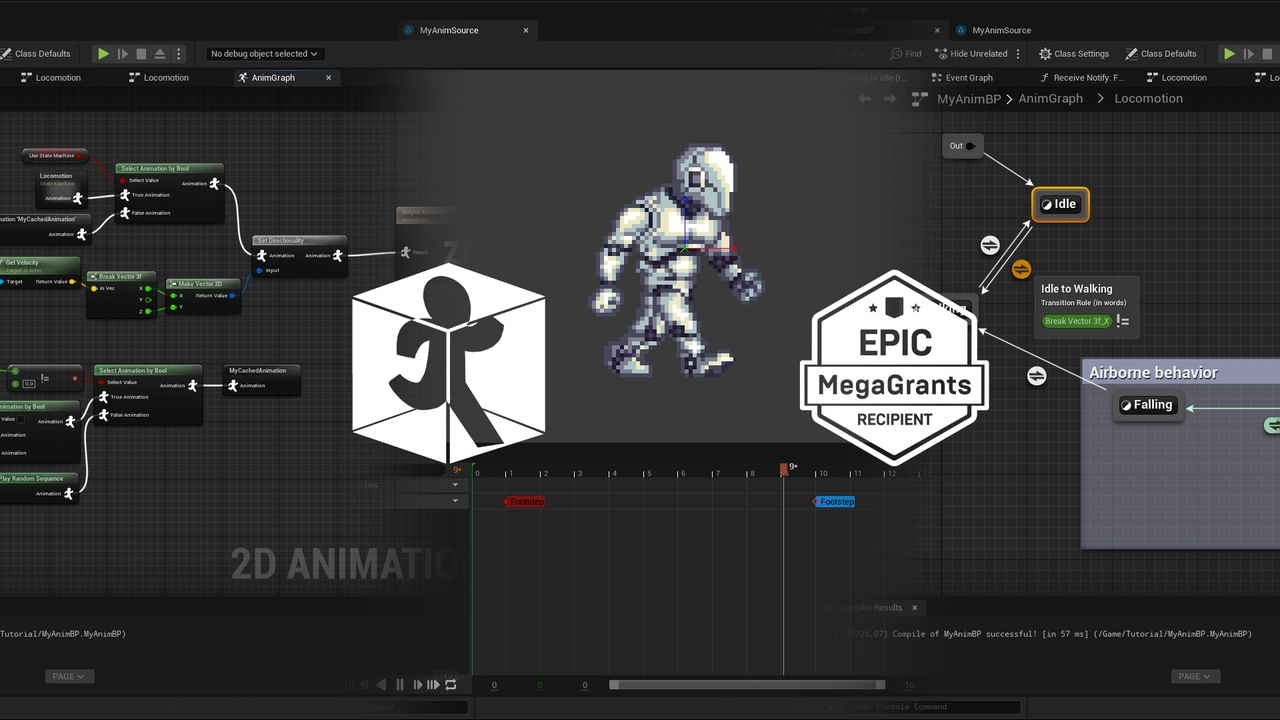The image size is (1280, 720).
Task: Click the green Play simulation button at top left
Action: pos(103,54)
